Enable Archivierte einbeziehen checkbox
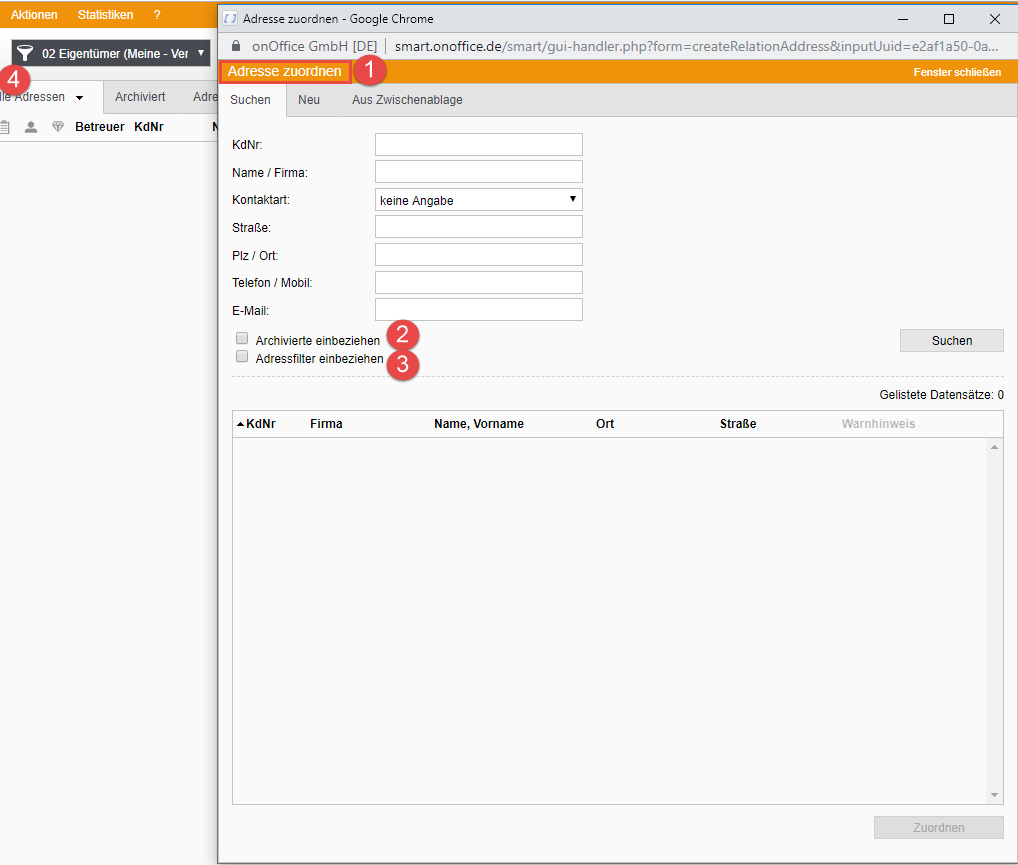 [241, 339]
